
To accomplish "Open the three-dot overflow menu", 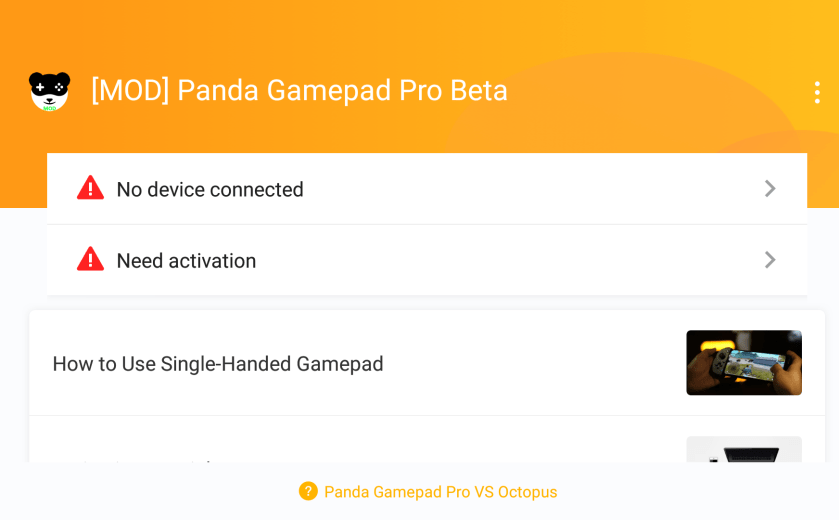I will [x=817, y=92].
